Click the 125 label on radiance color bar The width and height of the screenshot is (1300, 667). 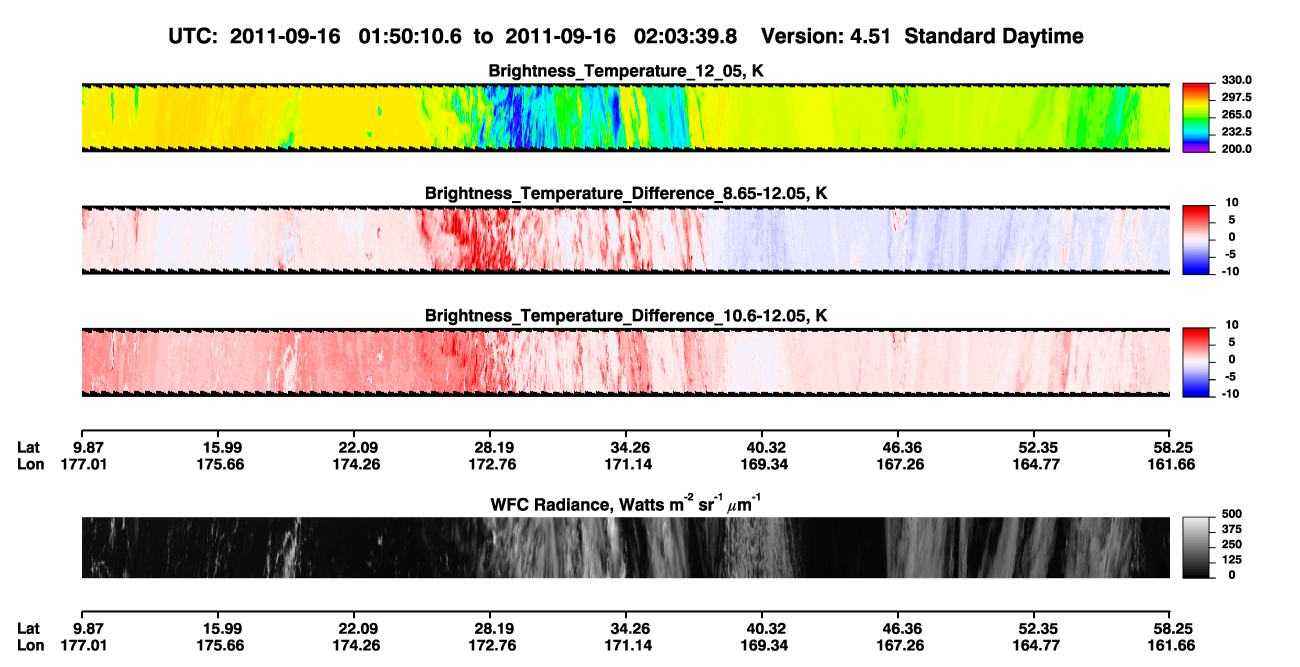(1231, 560)
